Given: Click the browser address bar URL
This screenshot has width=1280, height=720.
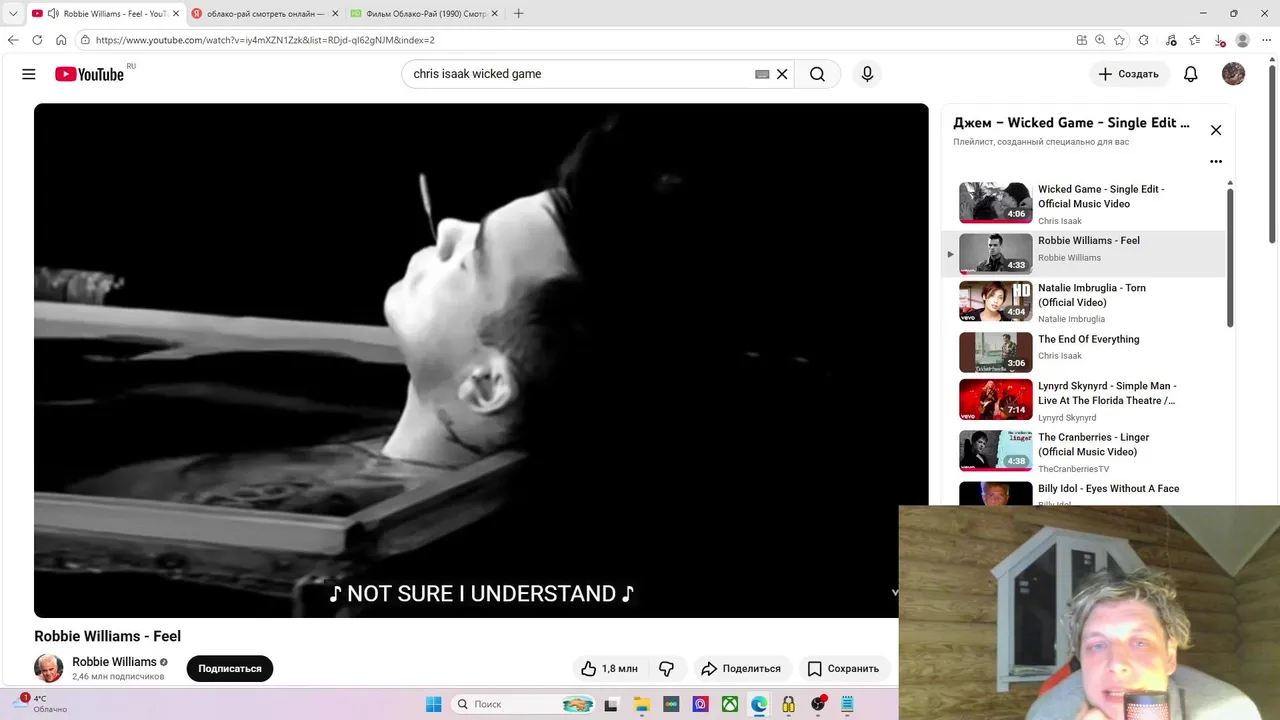Looking at the screenshot, I should [x=265, y=40].
